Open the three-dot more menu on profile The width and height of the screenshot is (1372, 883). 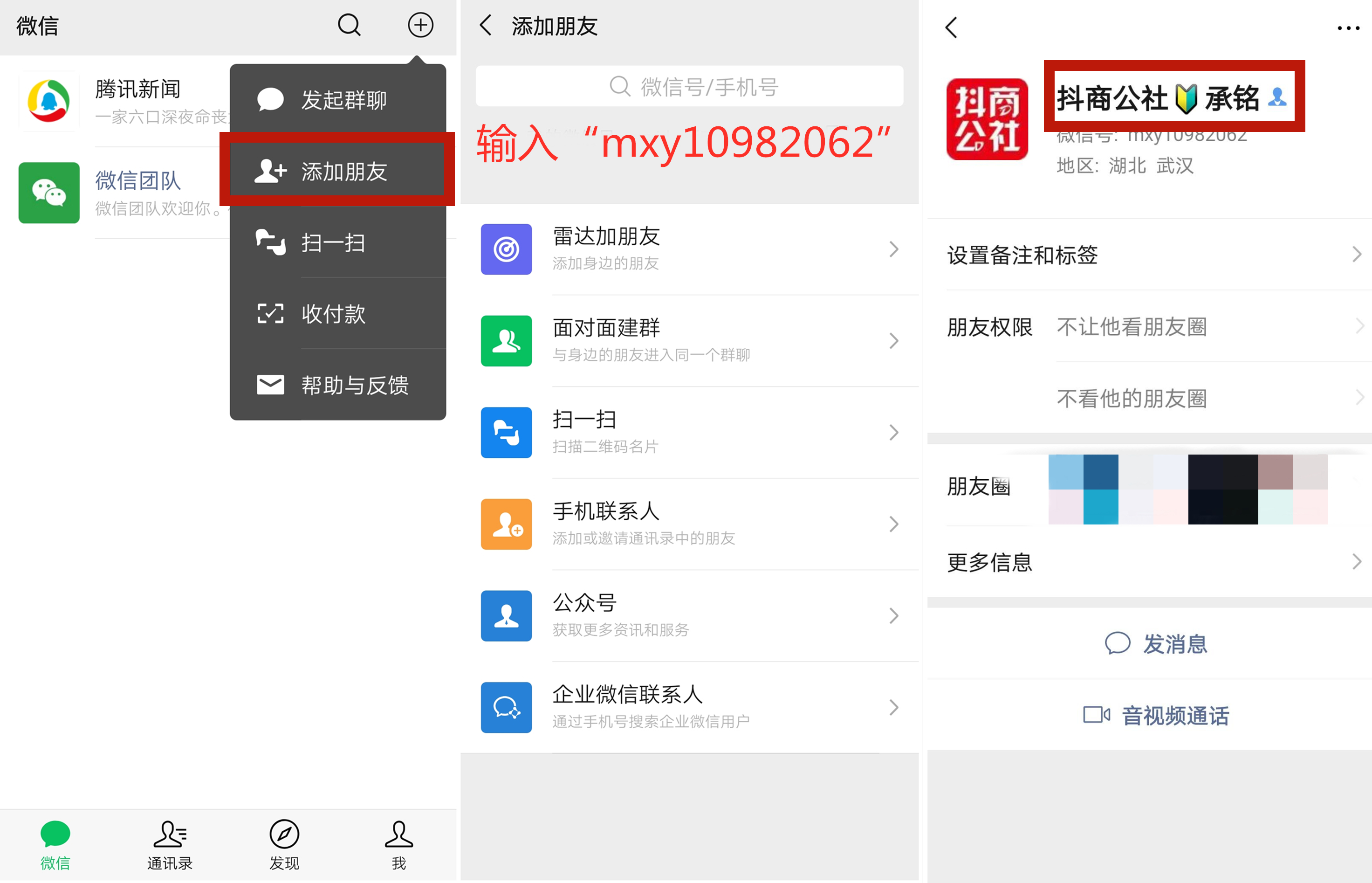[x=1348, y=28]
